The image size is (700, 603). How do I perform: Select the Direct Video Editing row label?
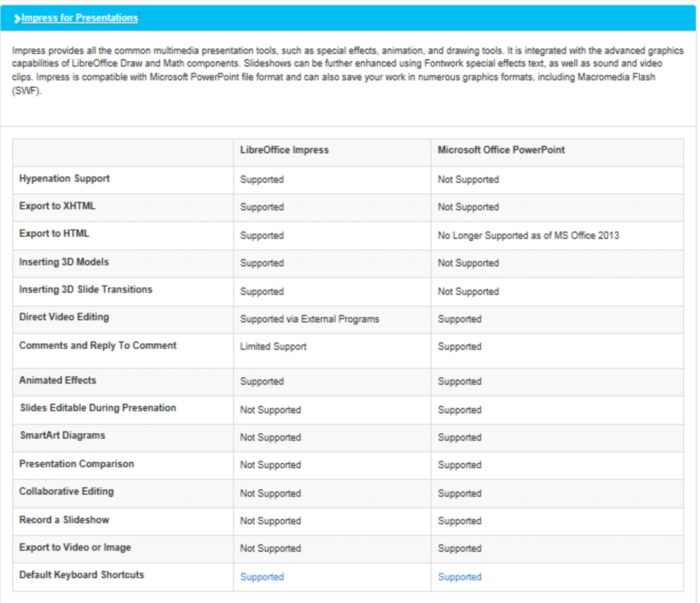coord(64,317)
